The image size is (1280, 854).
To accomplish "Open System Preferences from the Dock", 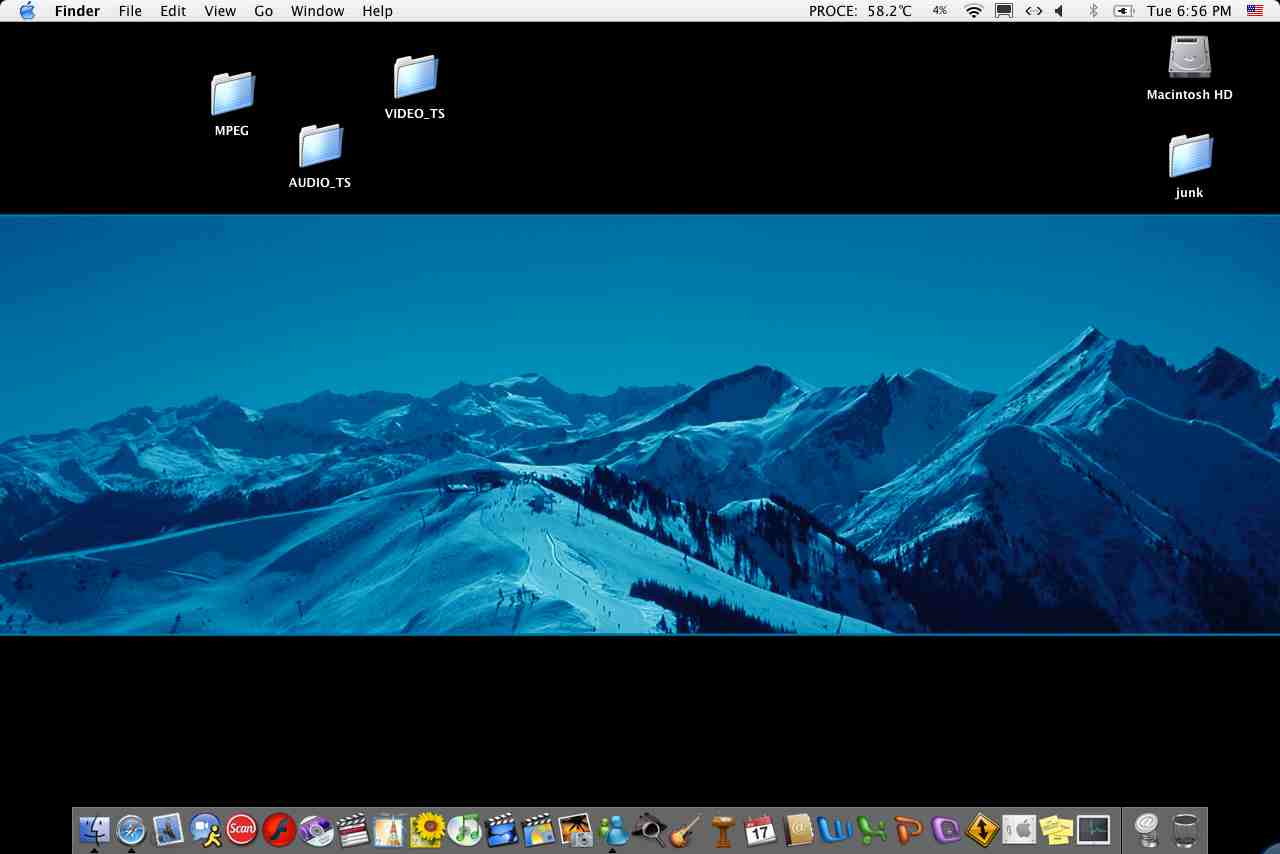I will coord(1019,829).
